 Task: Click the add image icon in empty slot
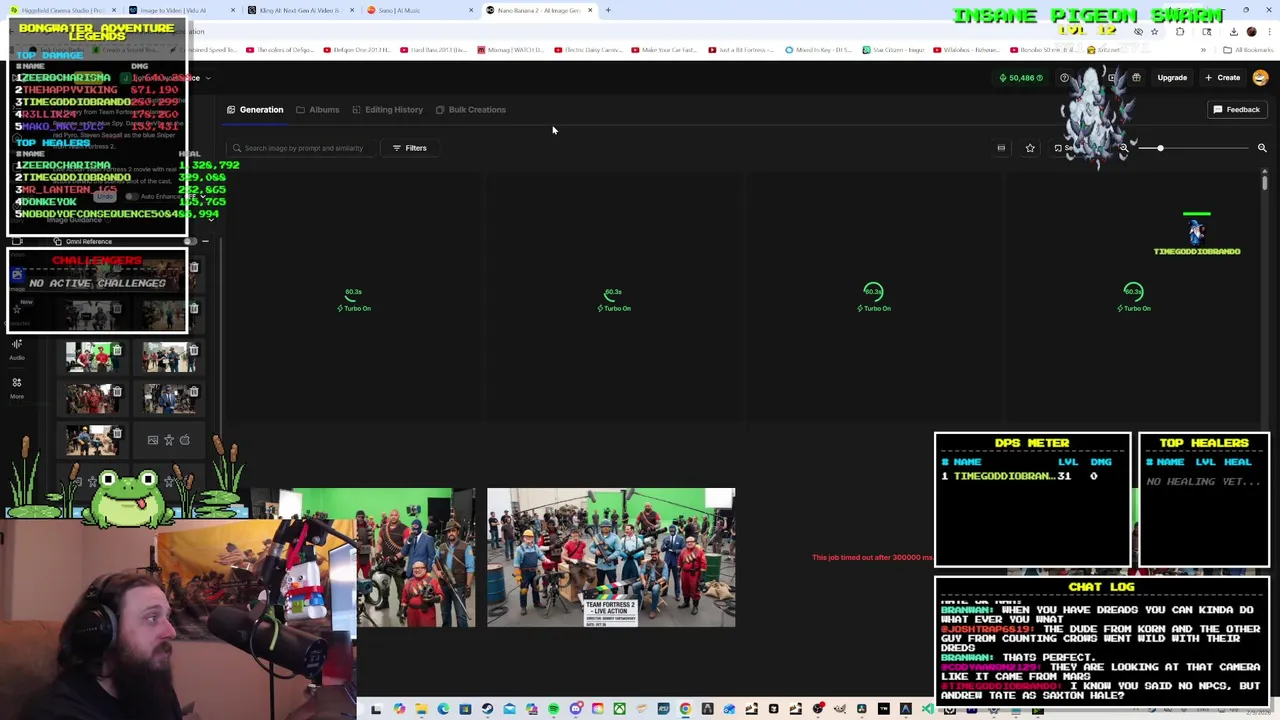point(153,440)
